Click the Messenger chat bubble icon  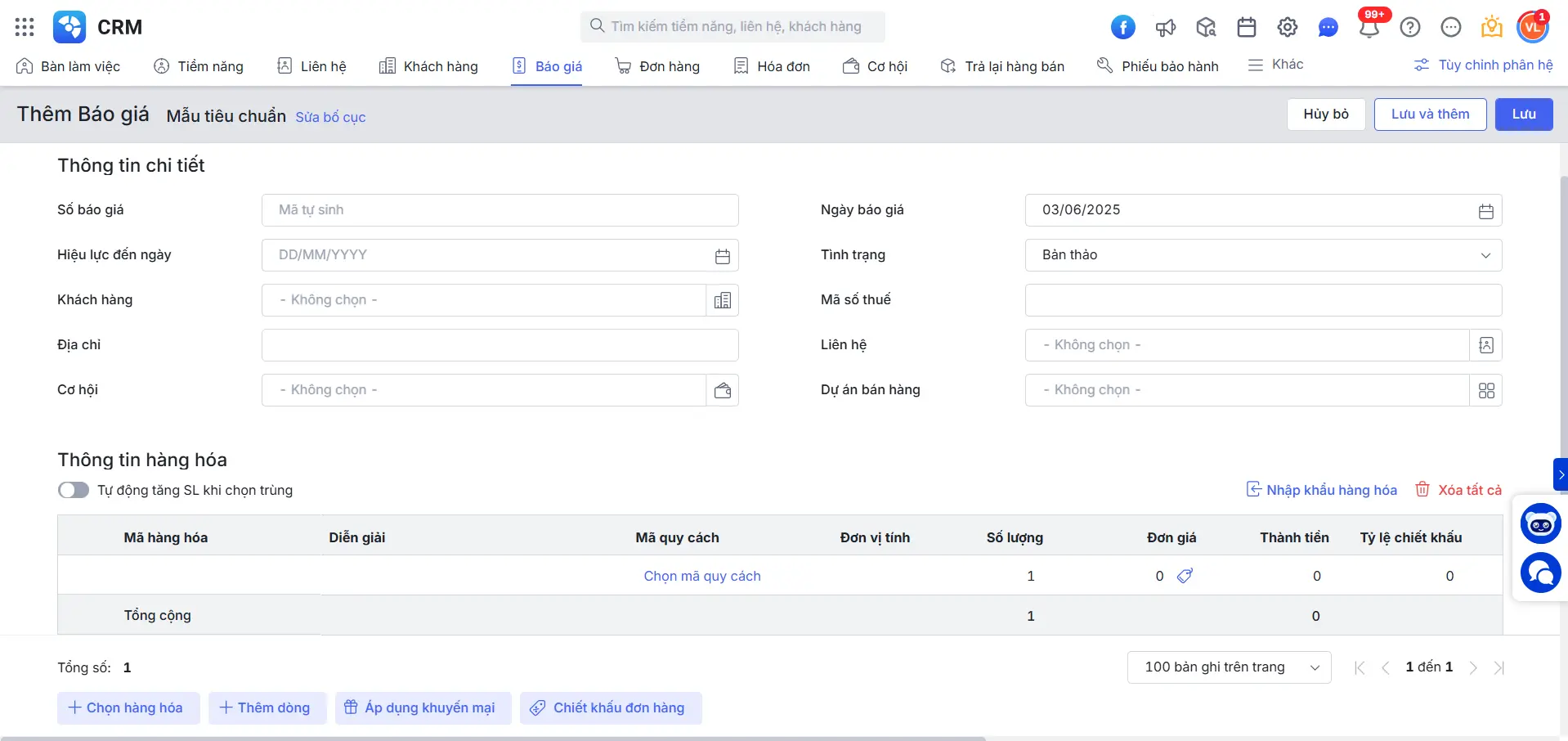1328,27
